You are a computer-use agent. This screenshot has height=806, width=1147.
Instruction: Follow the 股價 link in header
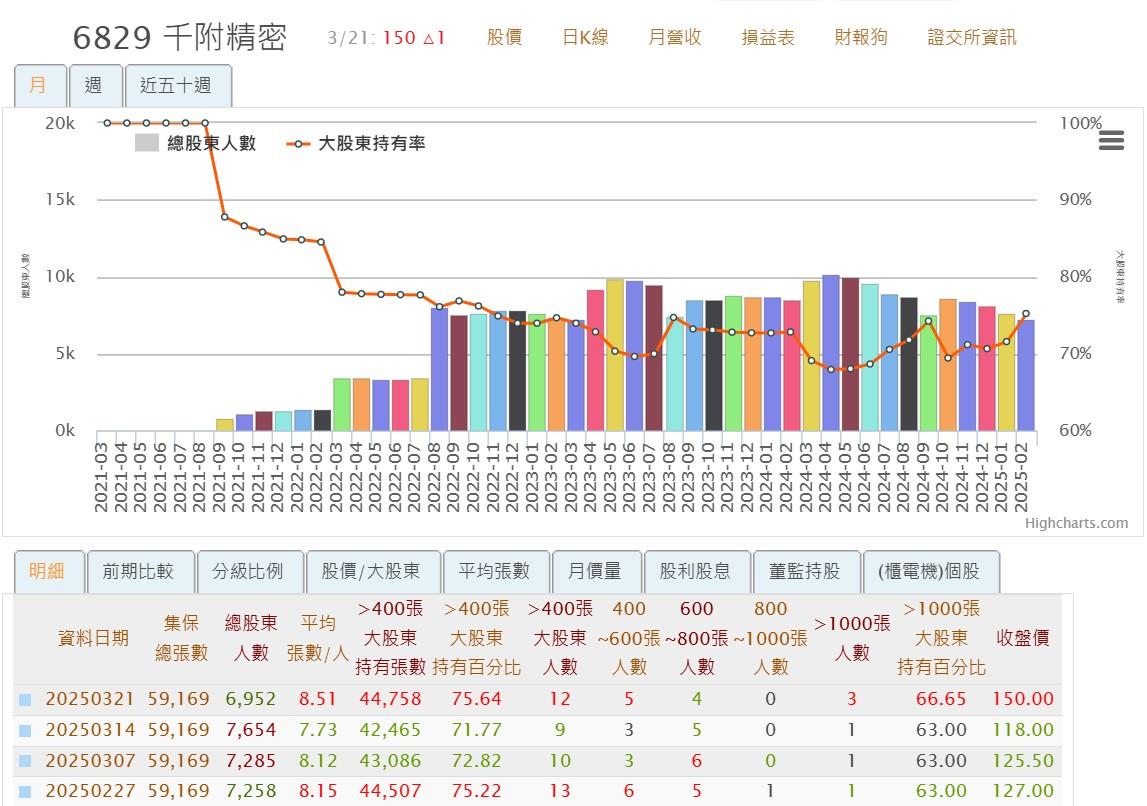[x=505, y=37]
